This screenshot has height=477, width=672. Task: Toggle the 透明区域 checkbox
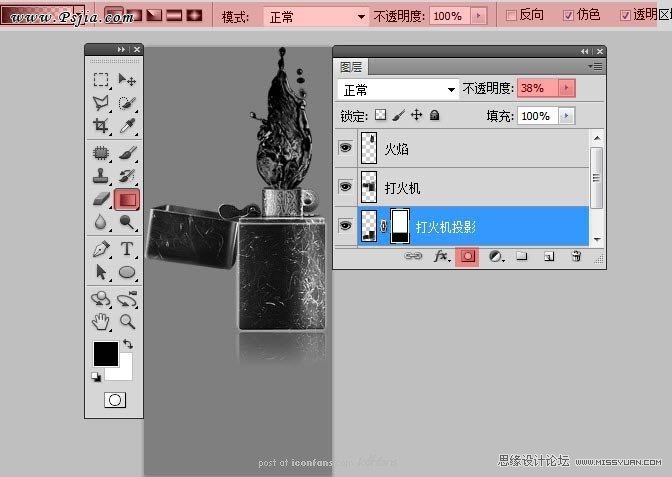(x=625, y=16)
